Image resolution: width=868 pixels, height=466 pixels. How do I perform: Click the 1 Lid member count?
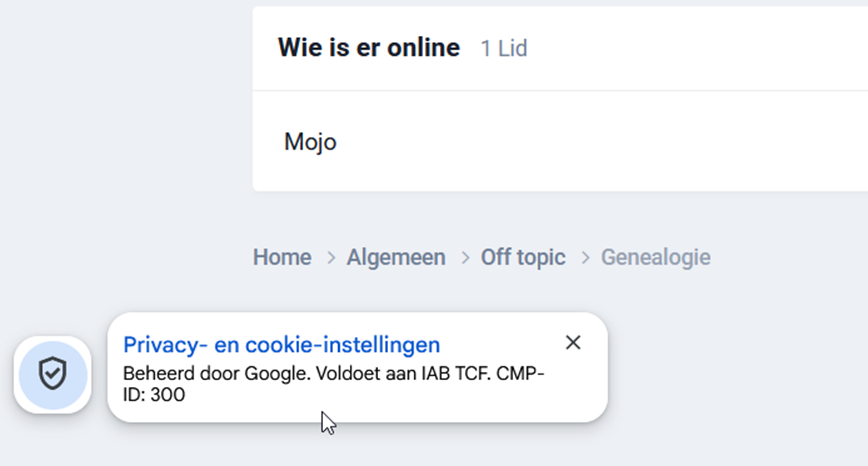tap(503, 48)
